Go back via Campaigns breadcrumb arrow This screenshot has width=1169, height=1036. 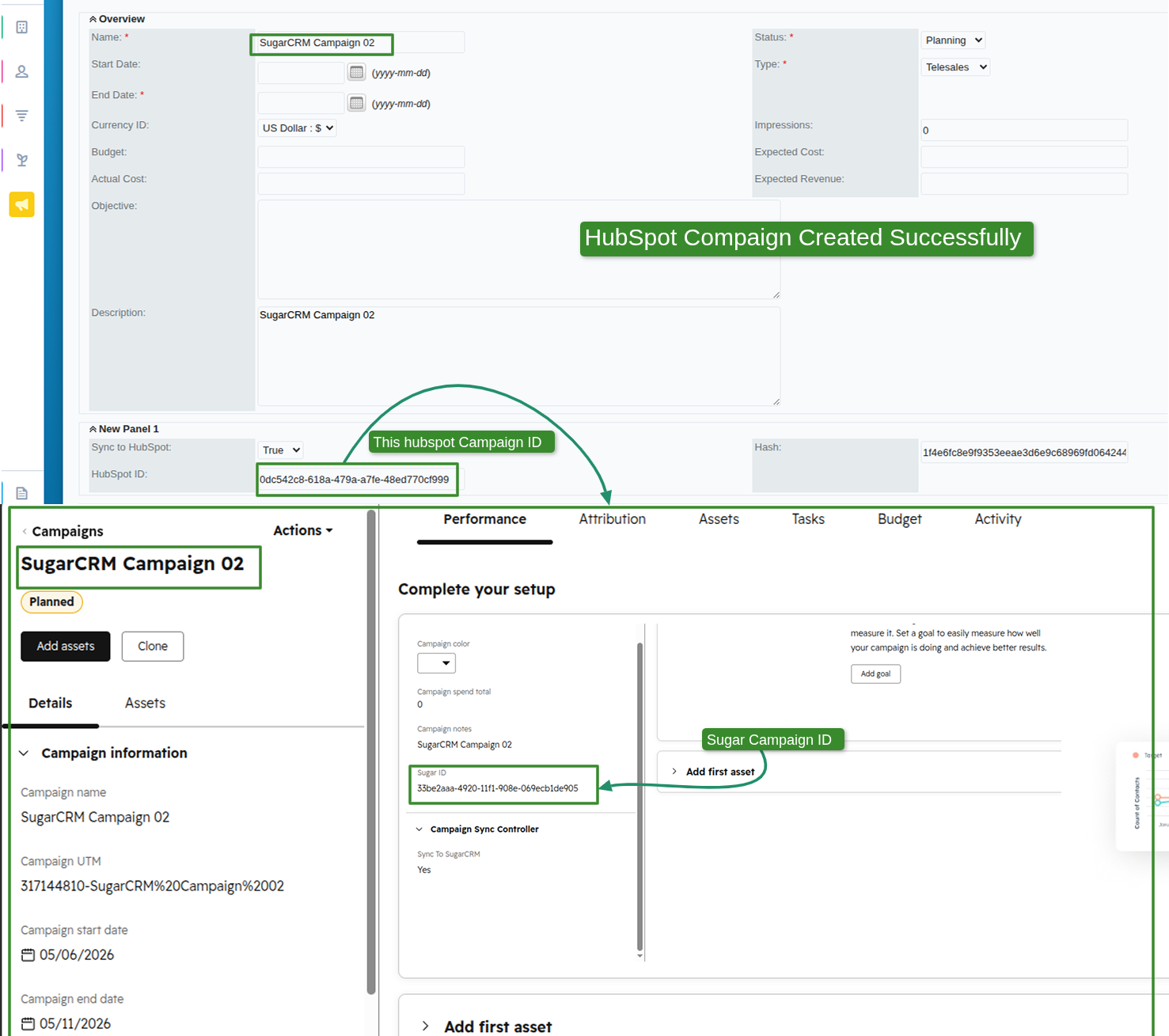[25, 531]
